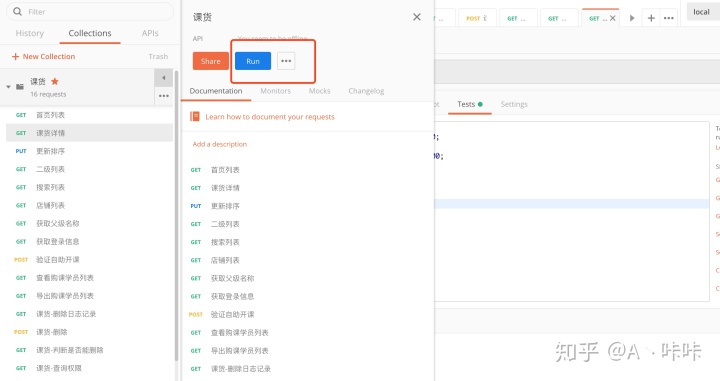
Task: Select 更新排序 in the documentation request list
Action: tap(225, 206)
